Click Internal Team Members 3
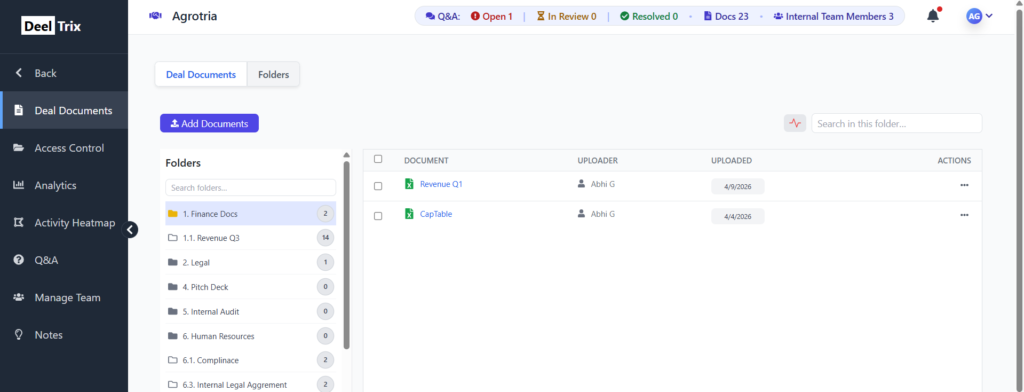This screenshot has width=1024, height=392. pyautogui.click(x=833, y=16)
